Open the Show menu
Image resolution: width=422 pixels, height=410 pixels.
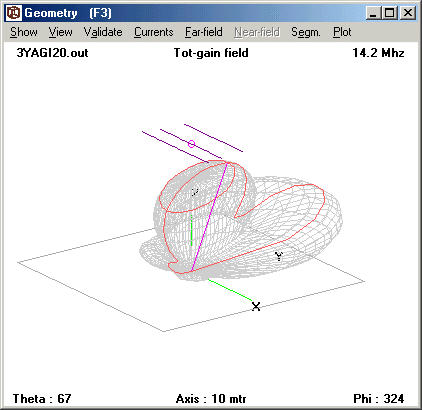(x=24, y=32)
